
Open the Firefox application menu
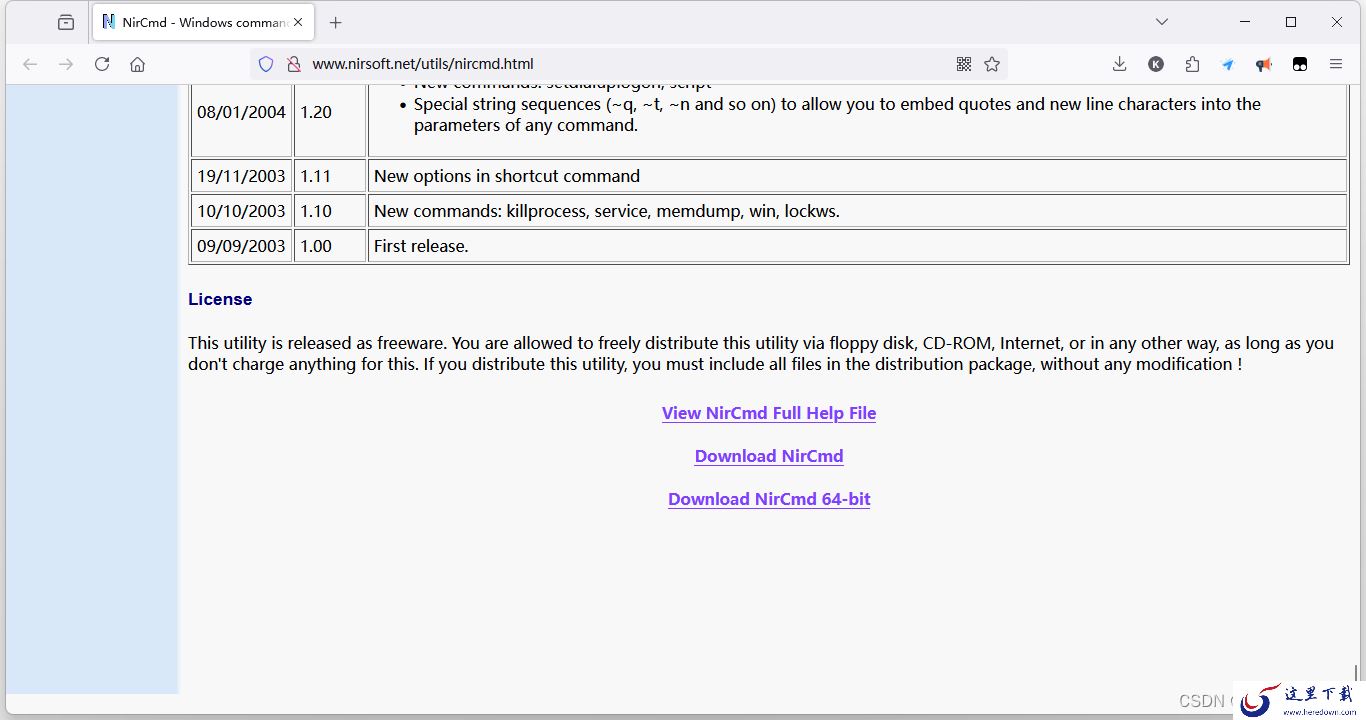click(1336, 64)
